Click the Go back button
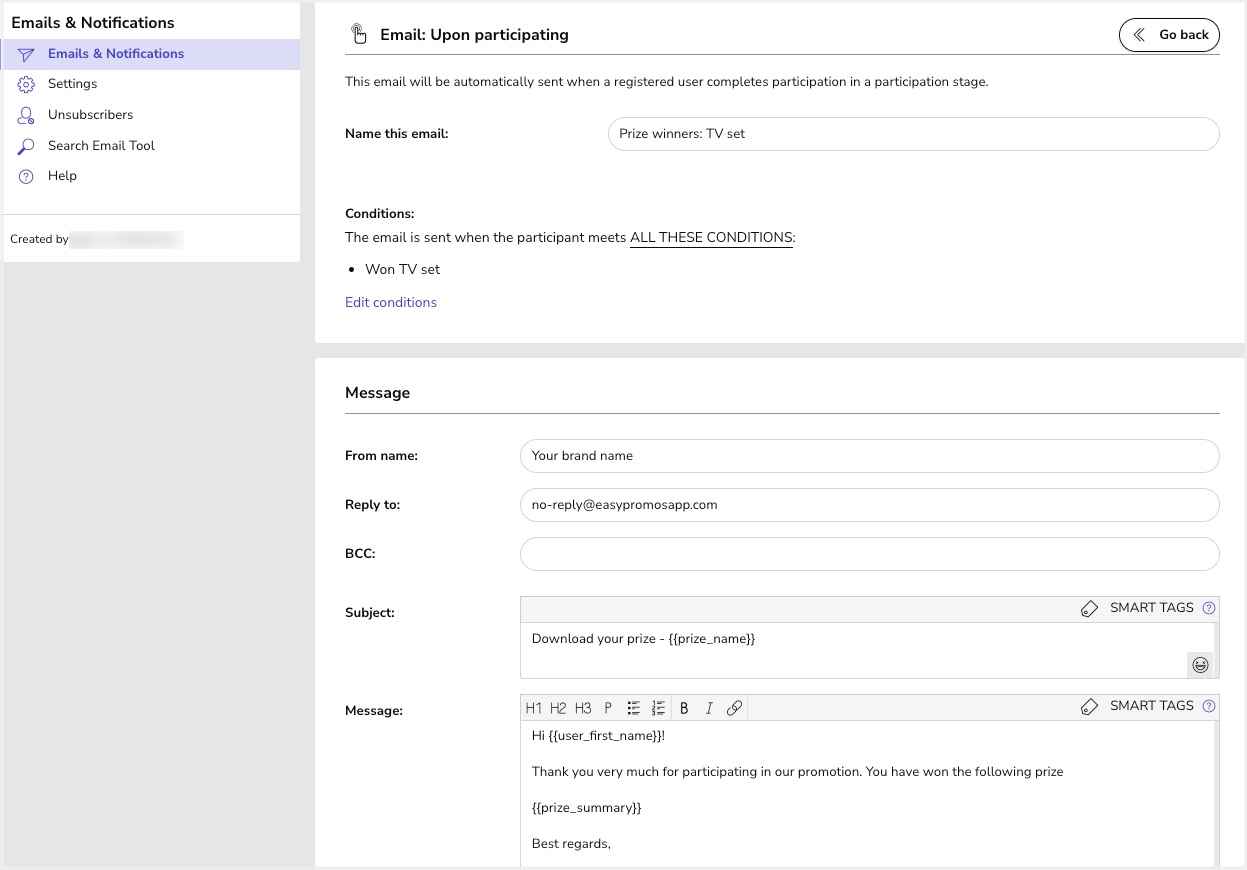Screen dimensions: 1247x870 point(1169,35)
